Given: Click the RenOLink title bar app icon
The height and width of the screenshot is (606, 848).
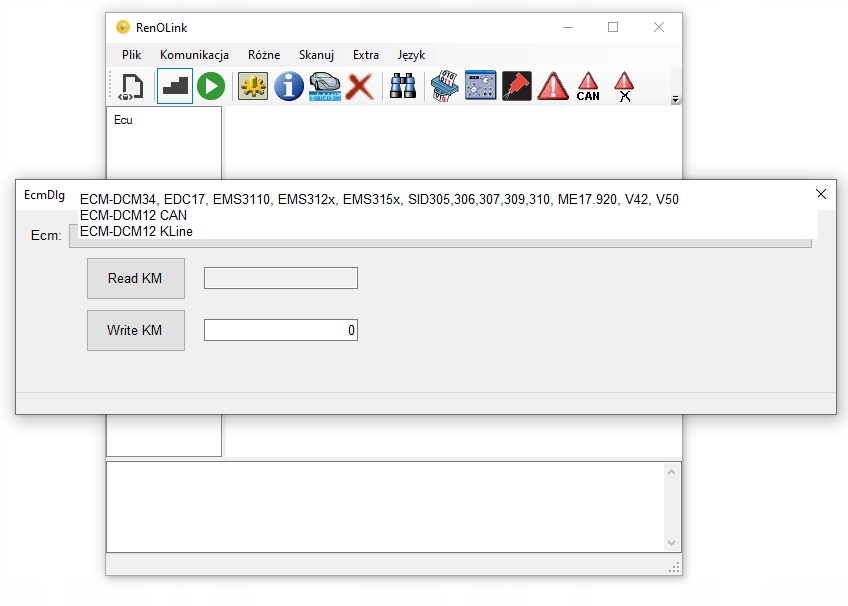Looking at the screenshot, I should (123, 27).
